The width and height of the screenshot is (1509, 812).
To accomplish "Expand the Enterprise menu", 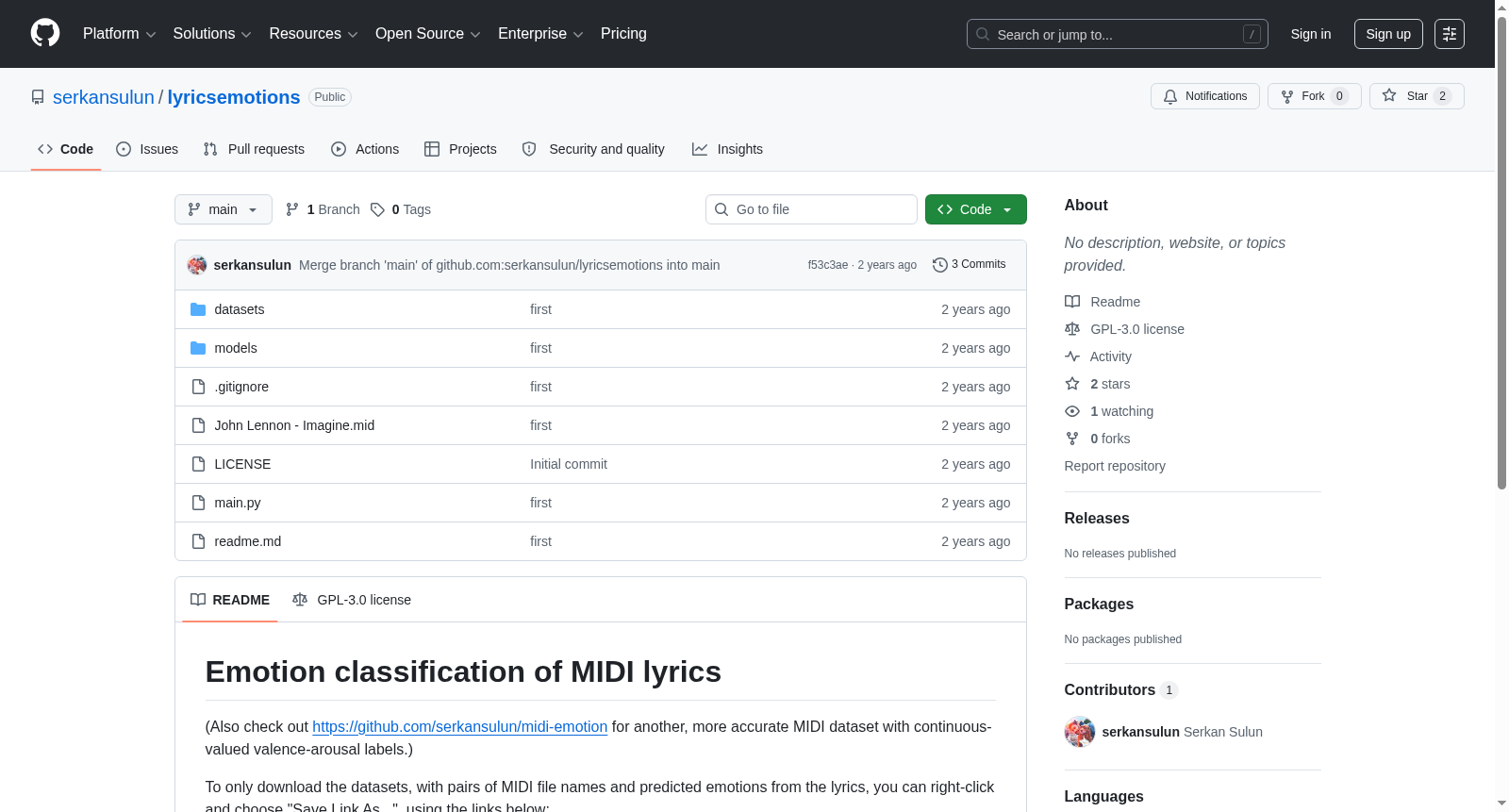I will 540,34.
